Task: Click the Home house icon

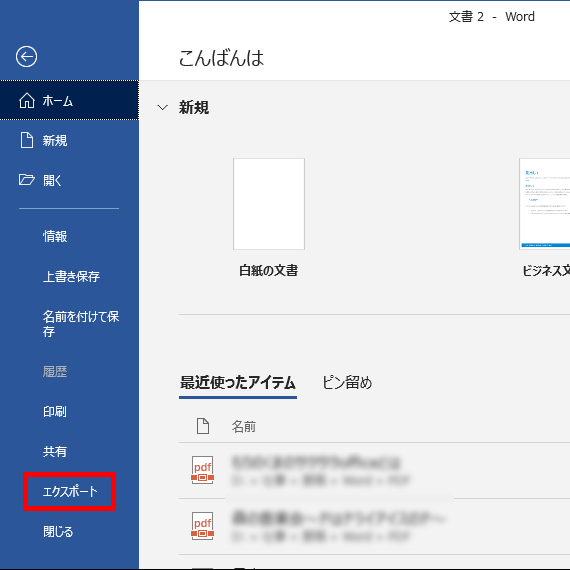Action: click(27, 100)
